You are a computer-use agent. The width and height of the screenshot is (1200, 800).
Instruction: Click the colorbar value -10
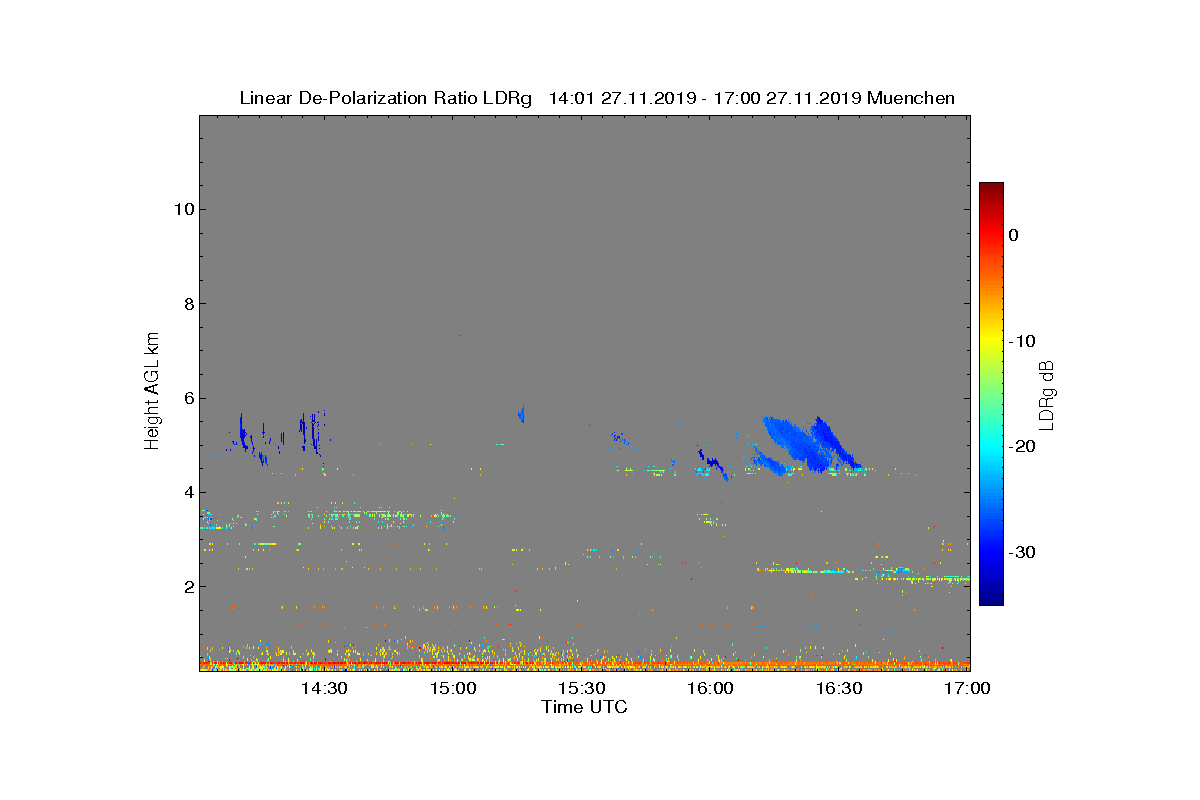click(1022, 341)
